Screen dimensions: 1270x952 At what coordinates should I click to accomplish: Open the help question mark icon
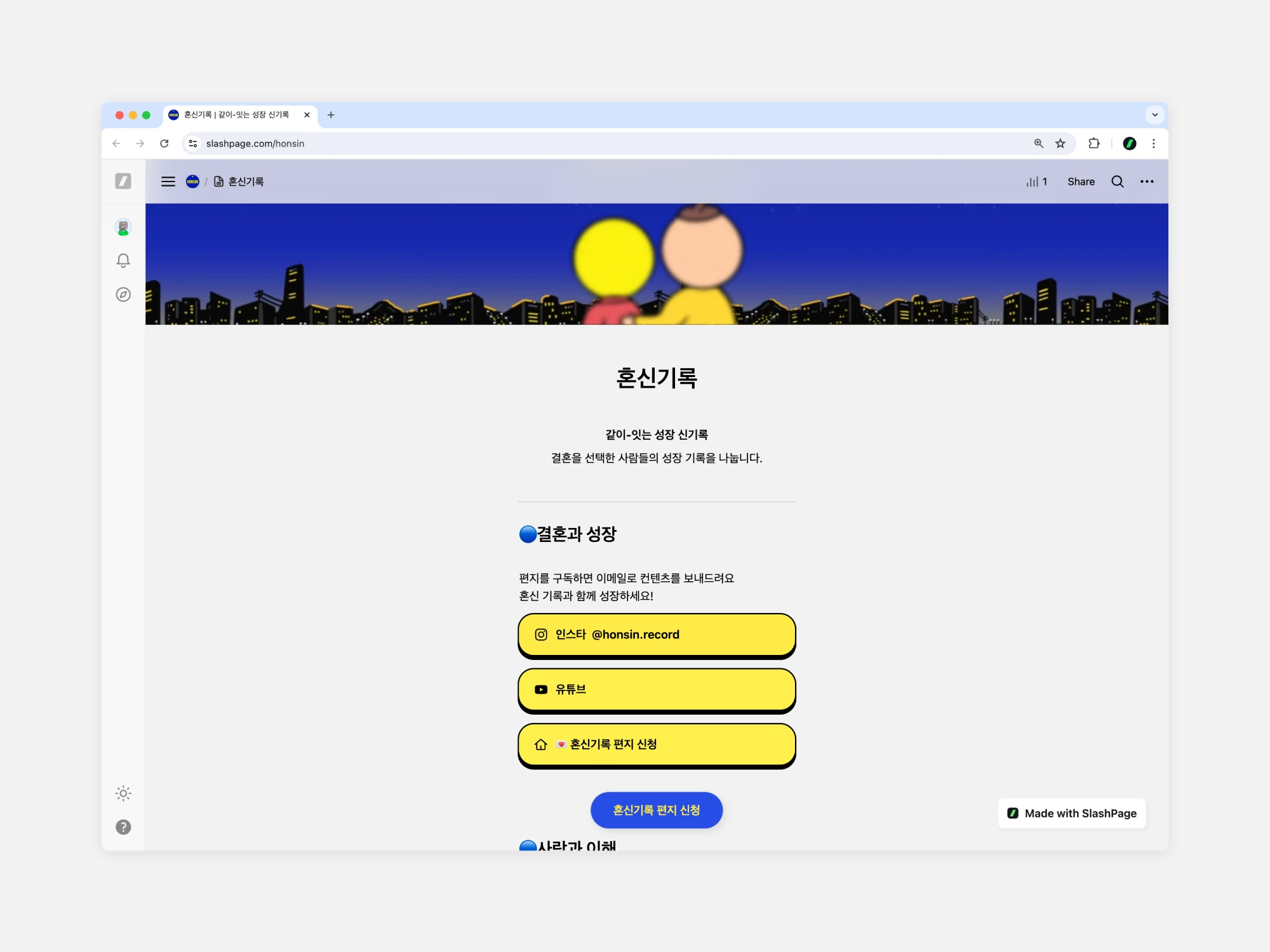click(123, 827)
